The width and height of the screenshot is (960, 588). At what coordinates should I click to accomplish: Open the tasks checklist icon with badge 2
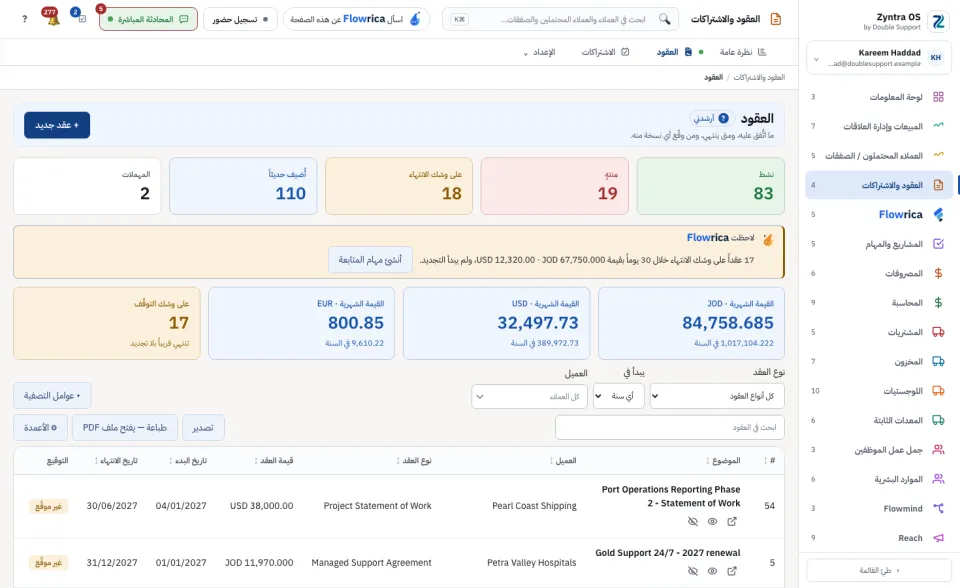click(x=80, y=17)
